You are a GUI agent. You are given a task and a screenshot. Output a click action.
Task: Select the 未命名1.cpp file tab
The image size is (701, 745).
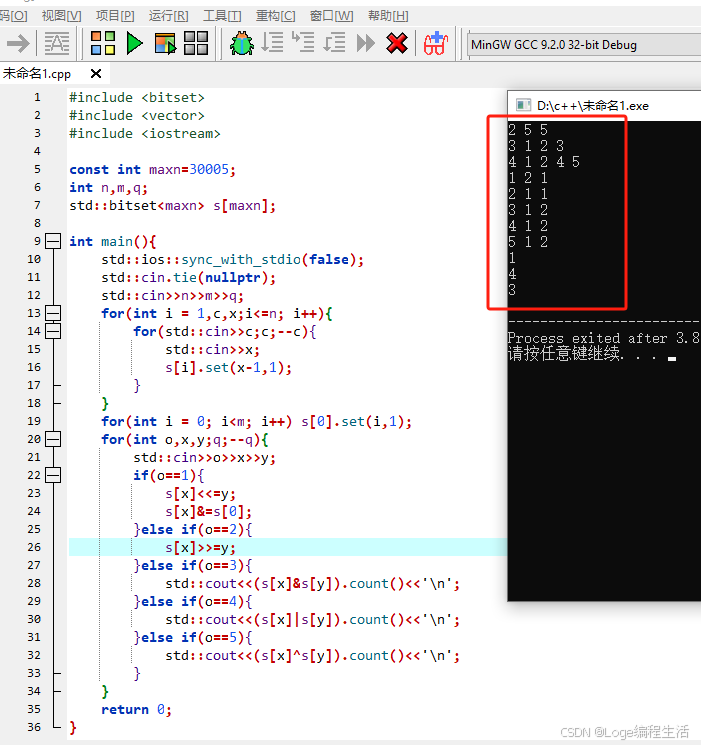point(37,74)
